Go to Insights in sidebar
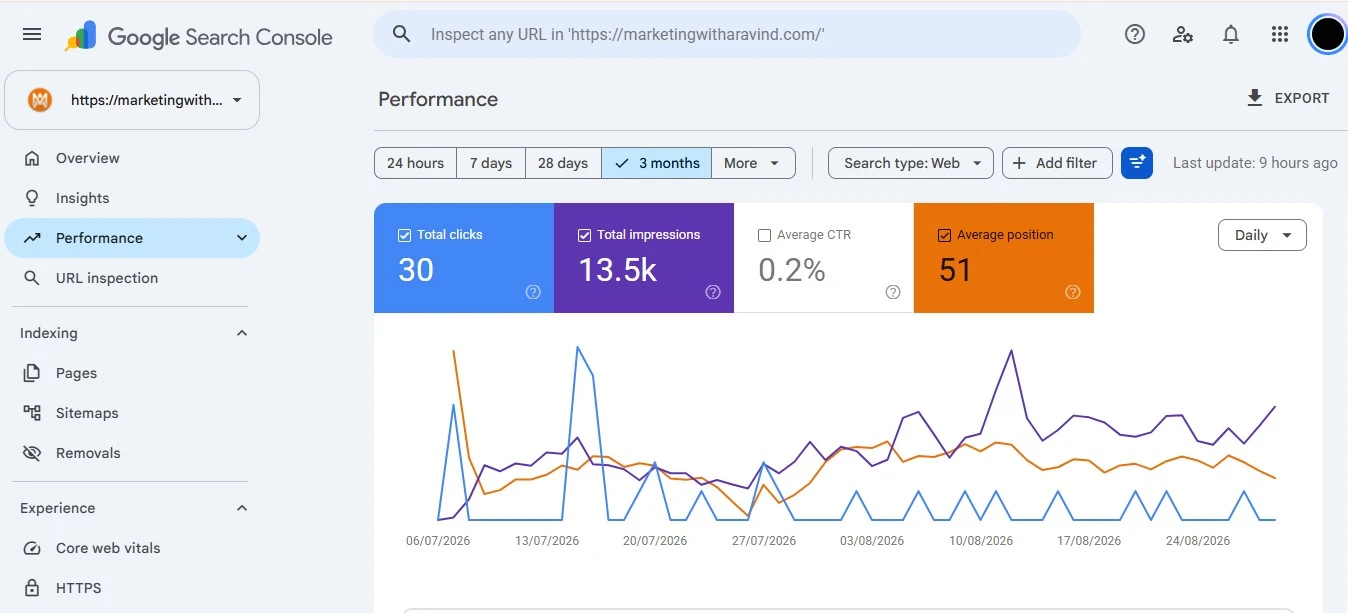1348x613 pixels. point(132,198)
